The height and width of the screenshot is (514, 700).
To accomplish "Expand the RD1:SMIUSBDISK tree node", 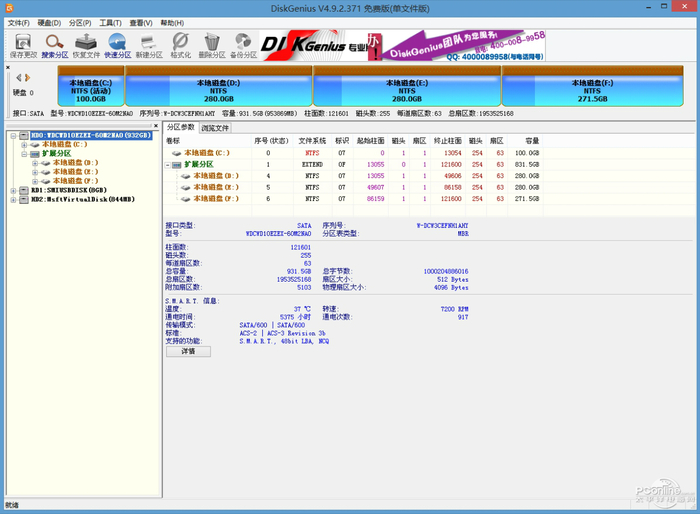I will pos(12,190).
